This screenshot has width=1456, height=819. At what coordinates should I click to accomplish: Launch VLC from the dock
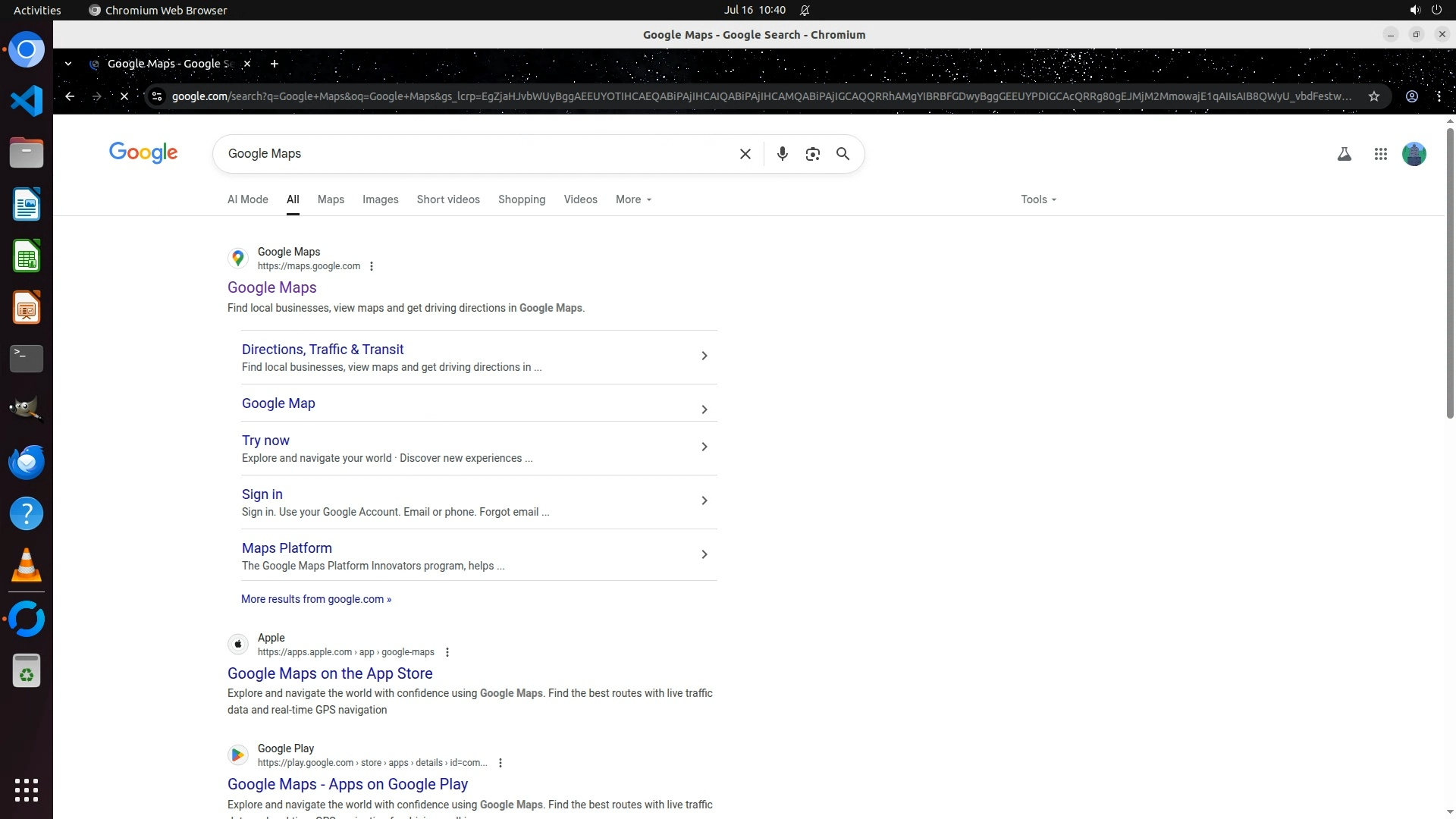(27, 565)
